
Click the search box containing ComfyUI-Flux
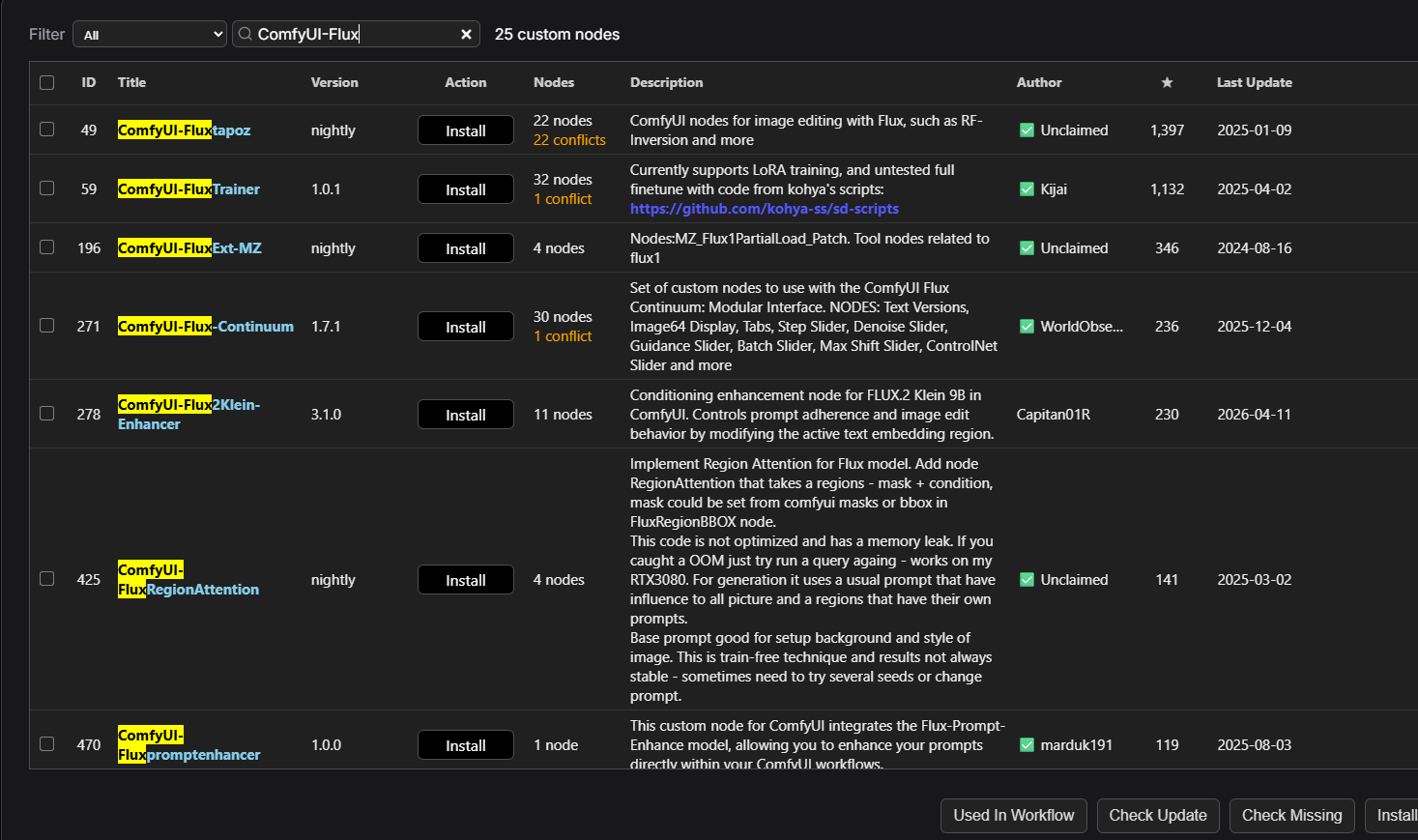click(356, 35)
